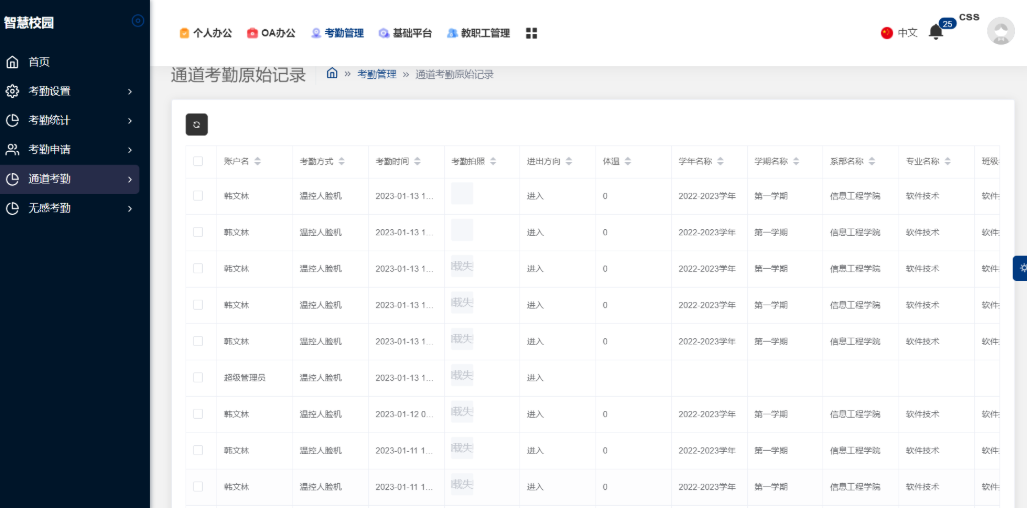
Task: Click the 考勤管理 breadcrumb link
Action: coord(377,74)
